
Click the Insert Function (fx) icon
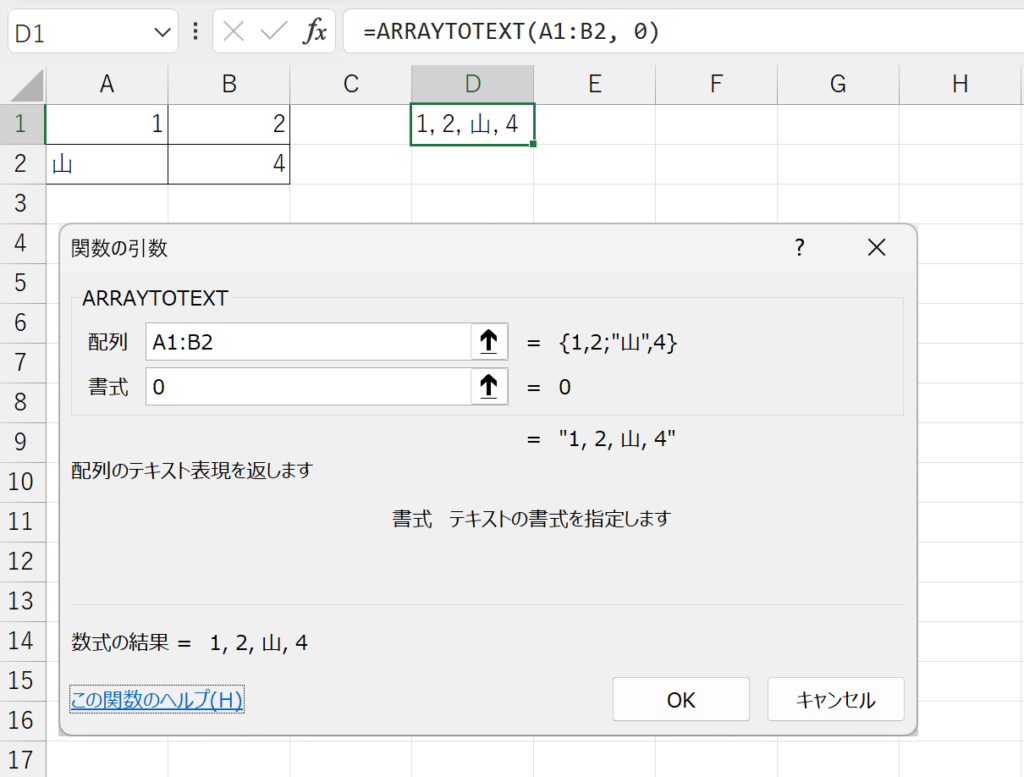[x=316, y=31]
